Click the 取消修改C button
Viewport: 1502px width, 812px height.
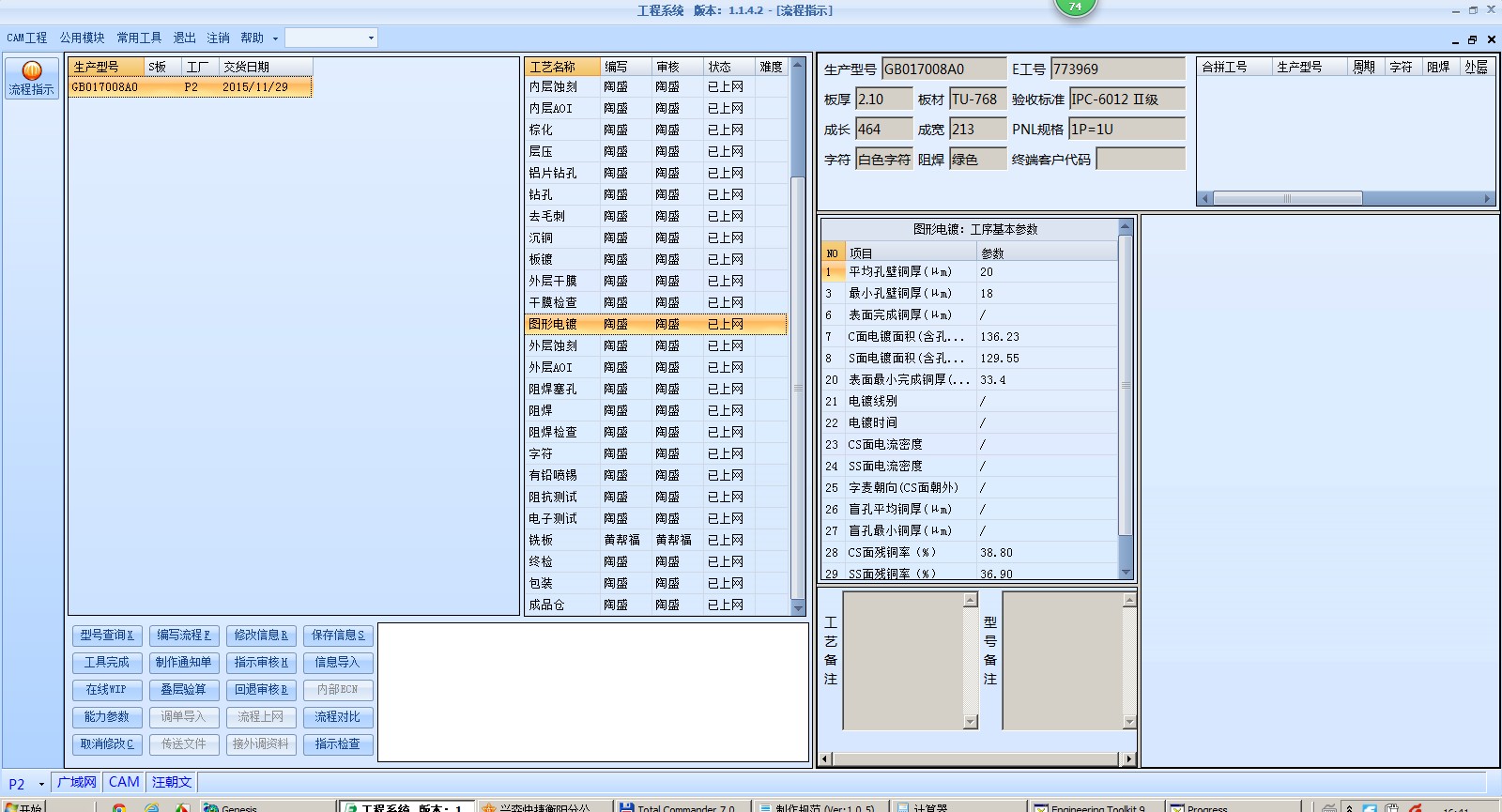click(107, 744)
